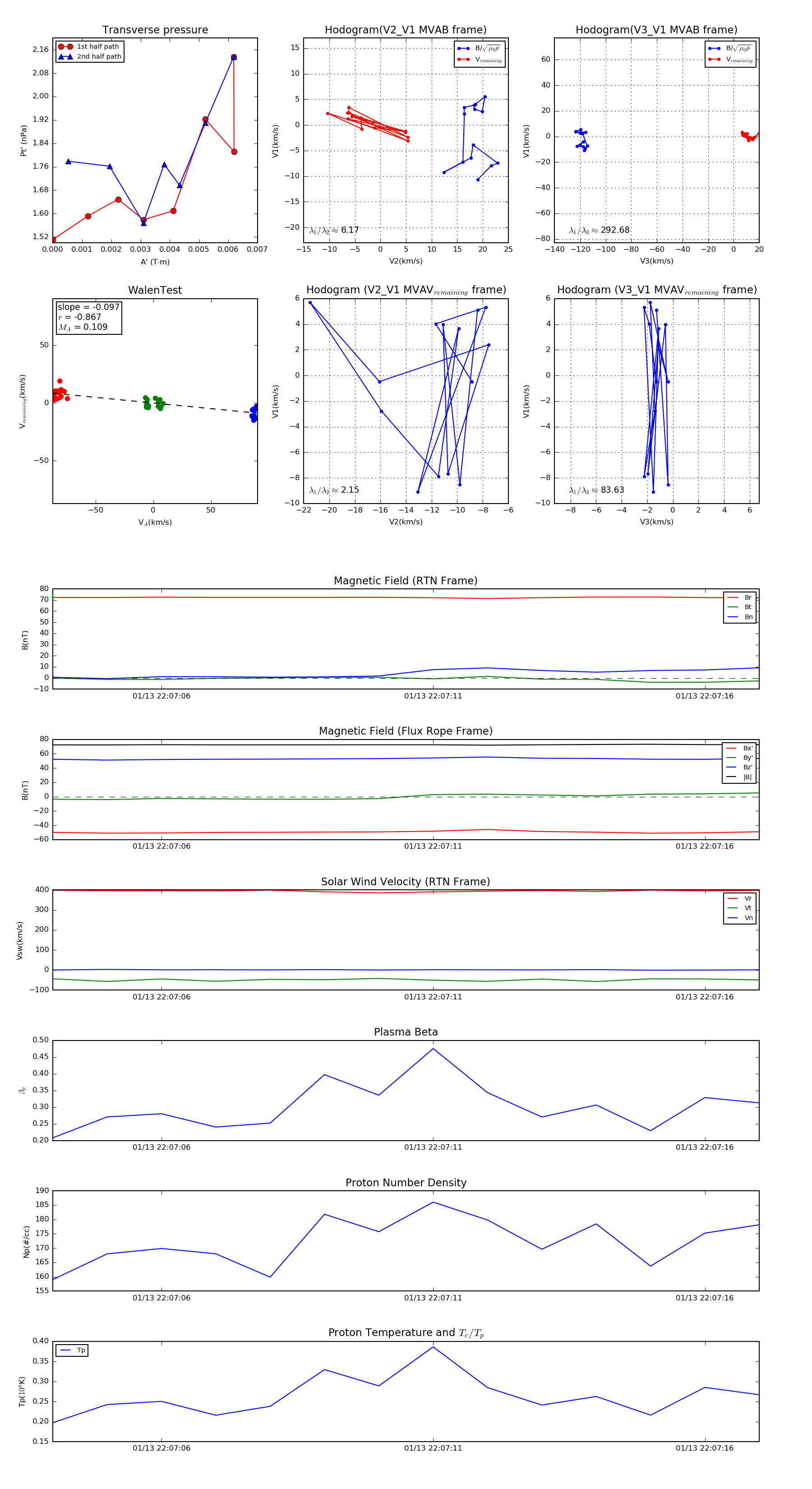
Task: Click the 'Plasma Beta' plot title
Action: (406, 1032)
